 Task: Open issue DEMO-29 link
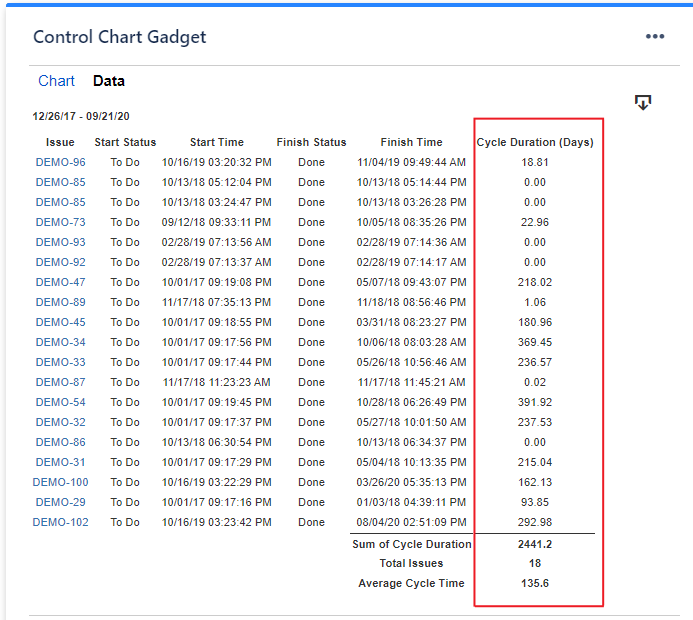61,502
